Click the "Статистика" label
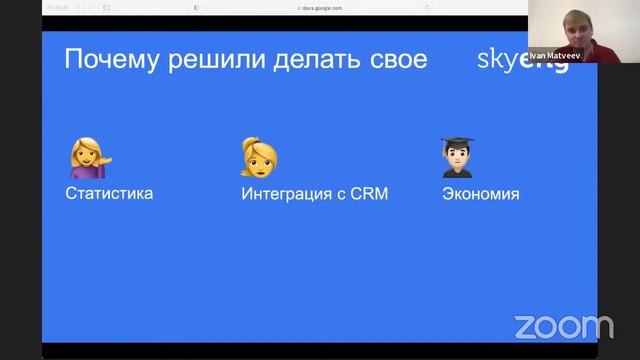This screenshot has height=360, width=640. [109, 193]
